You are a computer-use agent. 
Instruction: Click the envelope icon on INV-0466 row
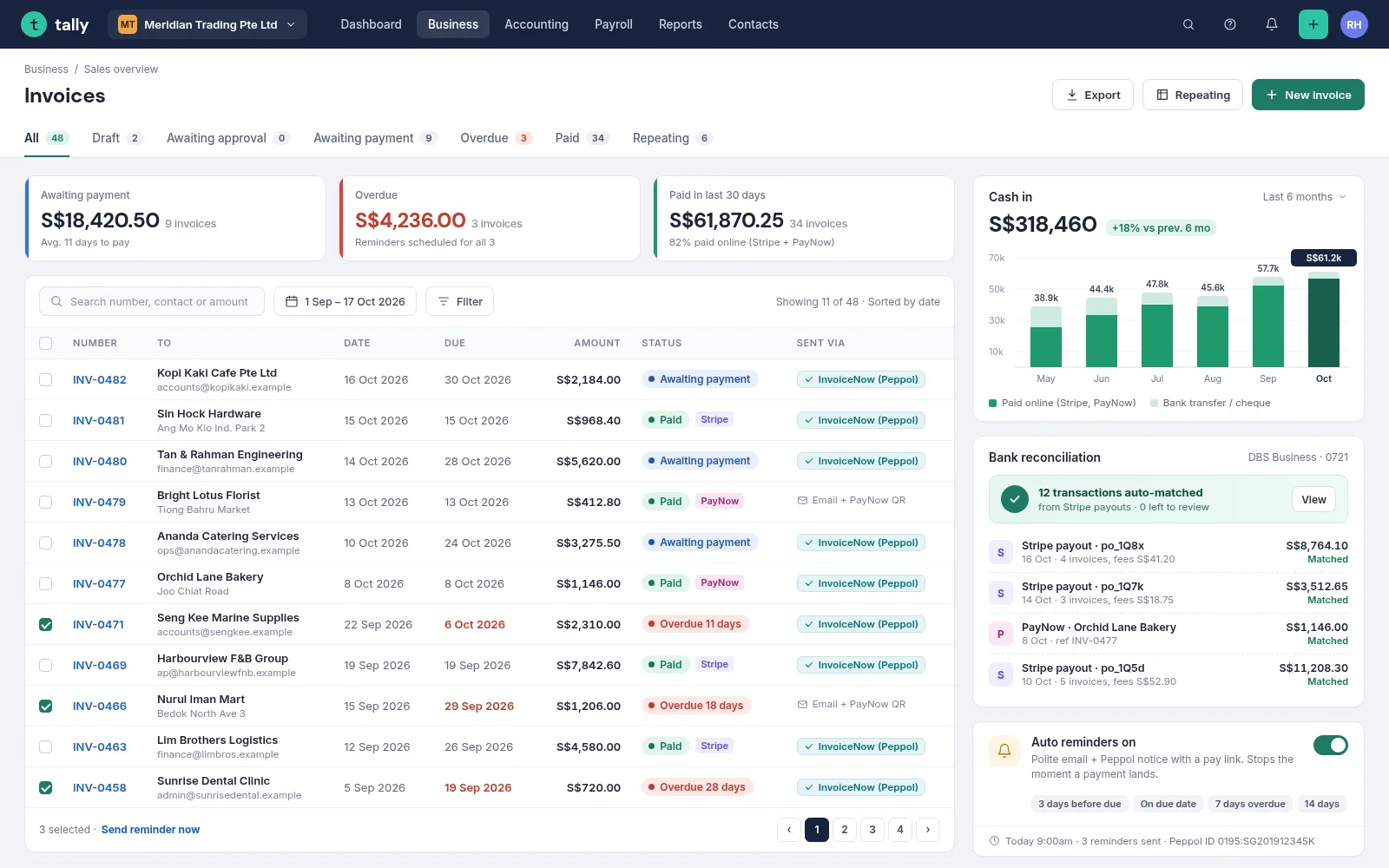802,704
